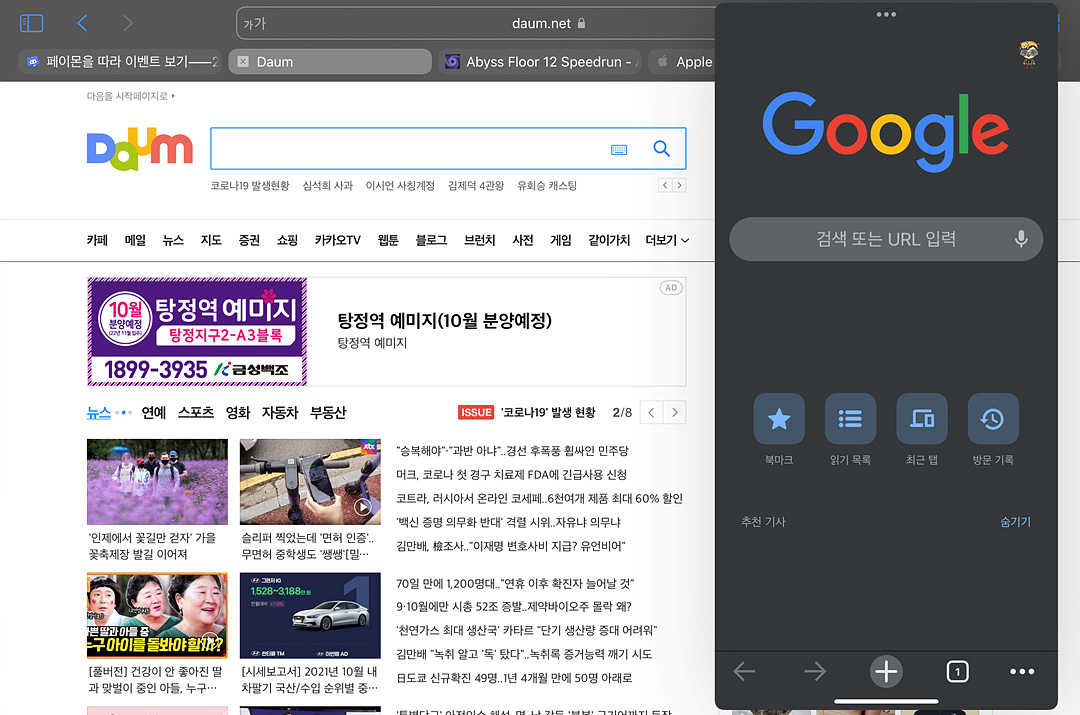The image size is (1080, 715).
Task: Open 지도 in Daum navigation
Action: coord(211,240)
